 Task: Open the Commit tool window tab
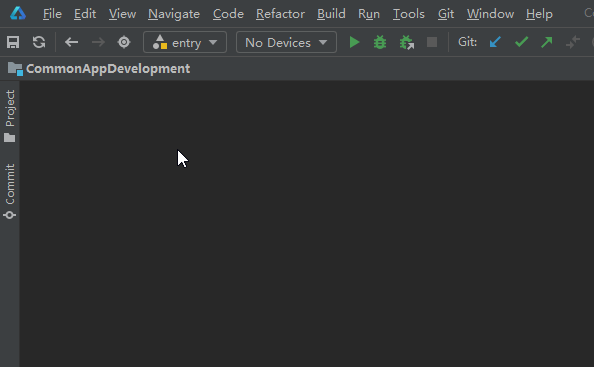(10, 191)
